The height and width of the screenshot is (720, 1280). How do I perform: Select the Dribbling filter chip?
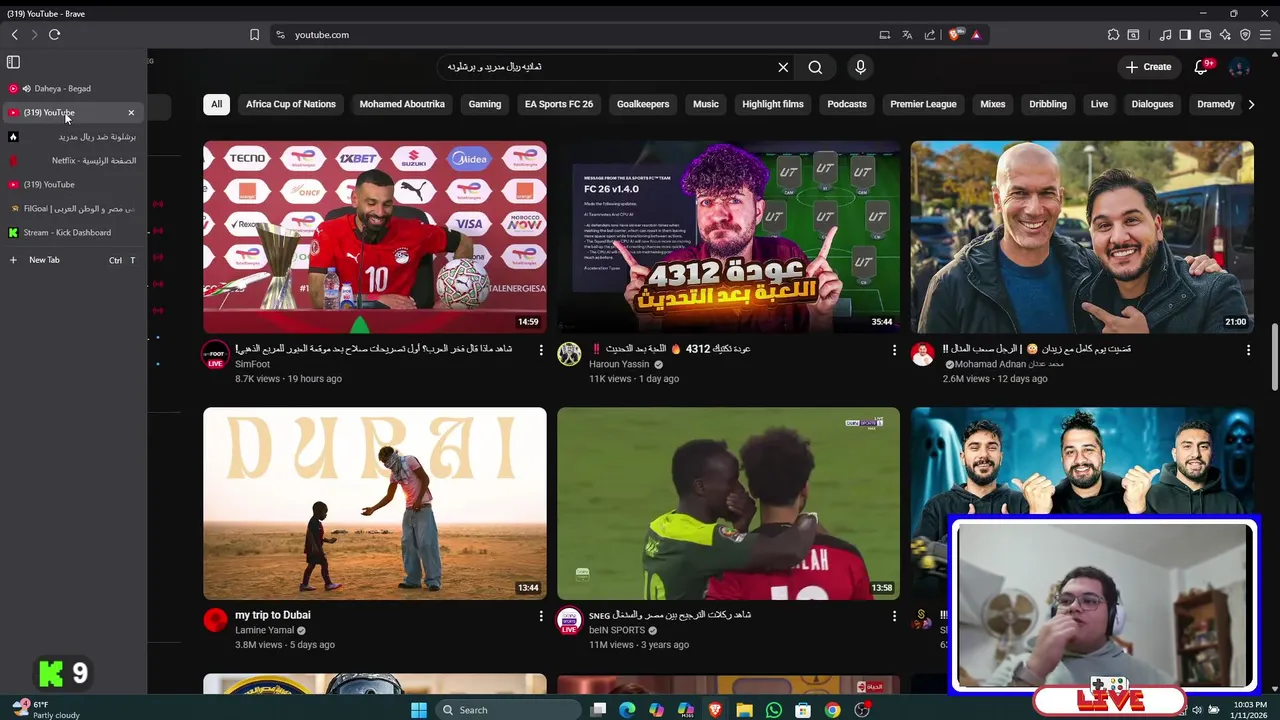point(1048,104)
